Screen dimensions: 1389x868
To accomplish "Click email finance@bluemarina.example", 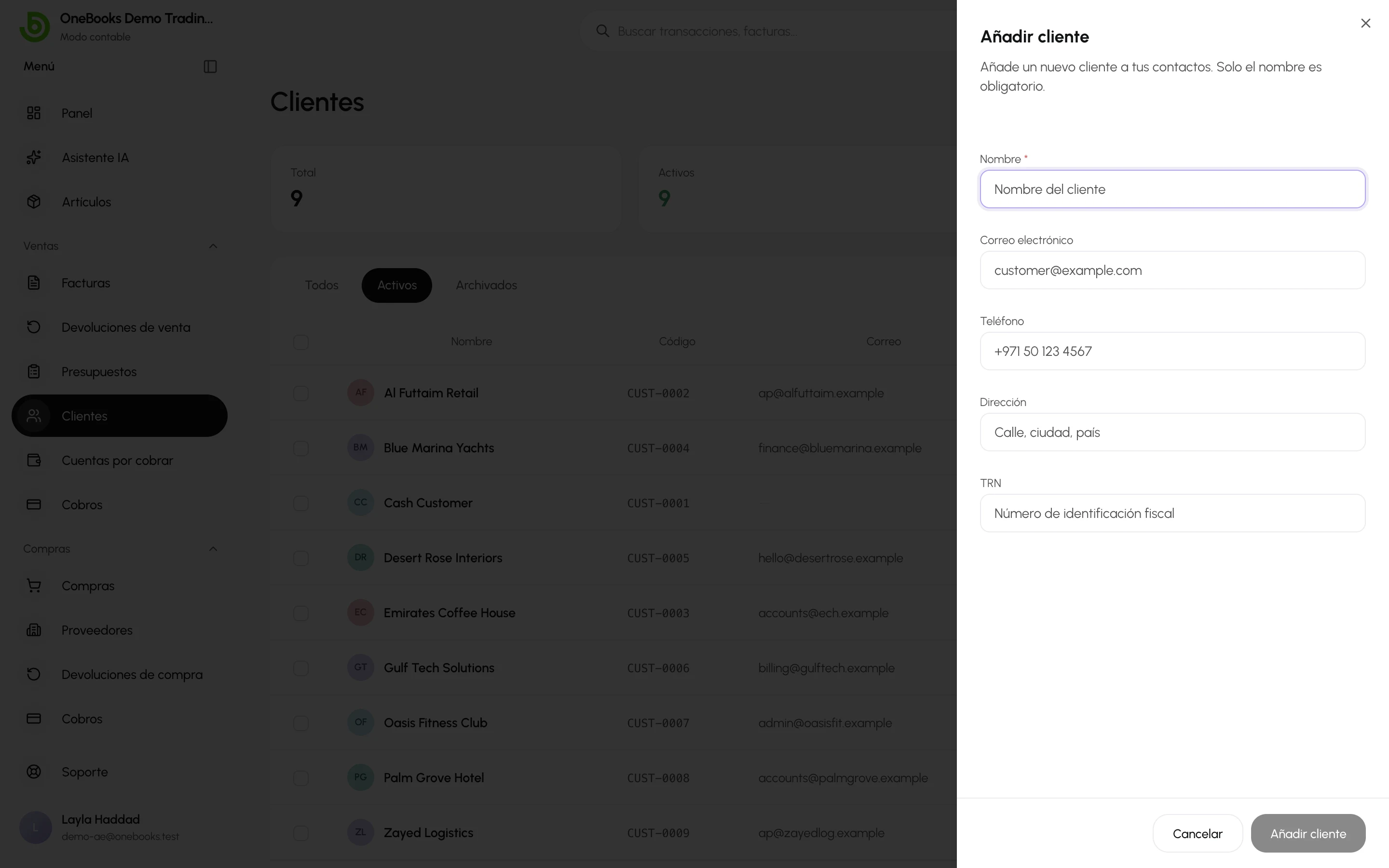I will (840, 448).
